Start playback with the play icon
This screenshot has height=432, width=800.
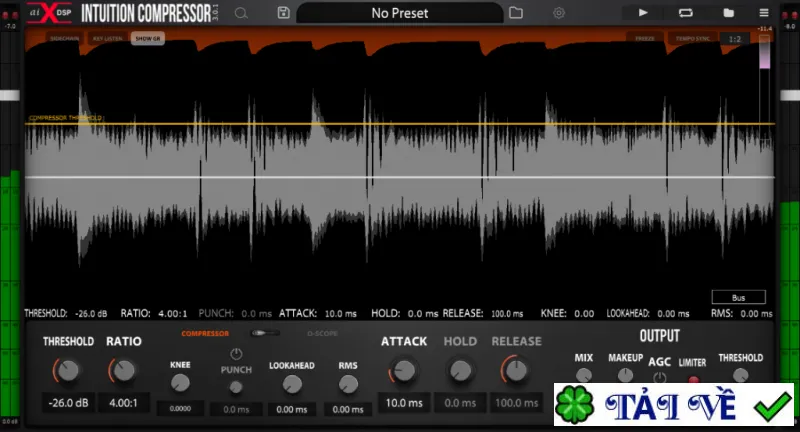pos(643,13)
